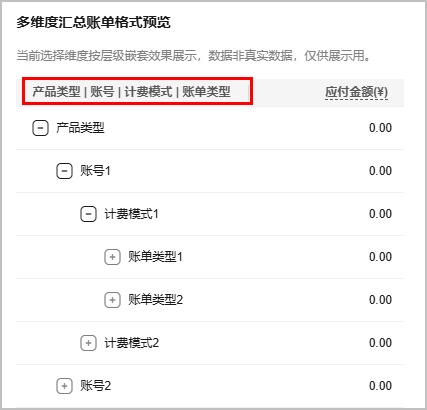Screen dimensions: 427x410
Task: Click the 0.00 amount for 计费模式2
Action: [x=380, y=343]
